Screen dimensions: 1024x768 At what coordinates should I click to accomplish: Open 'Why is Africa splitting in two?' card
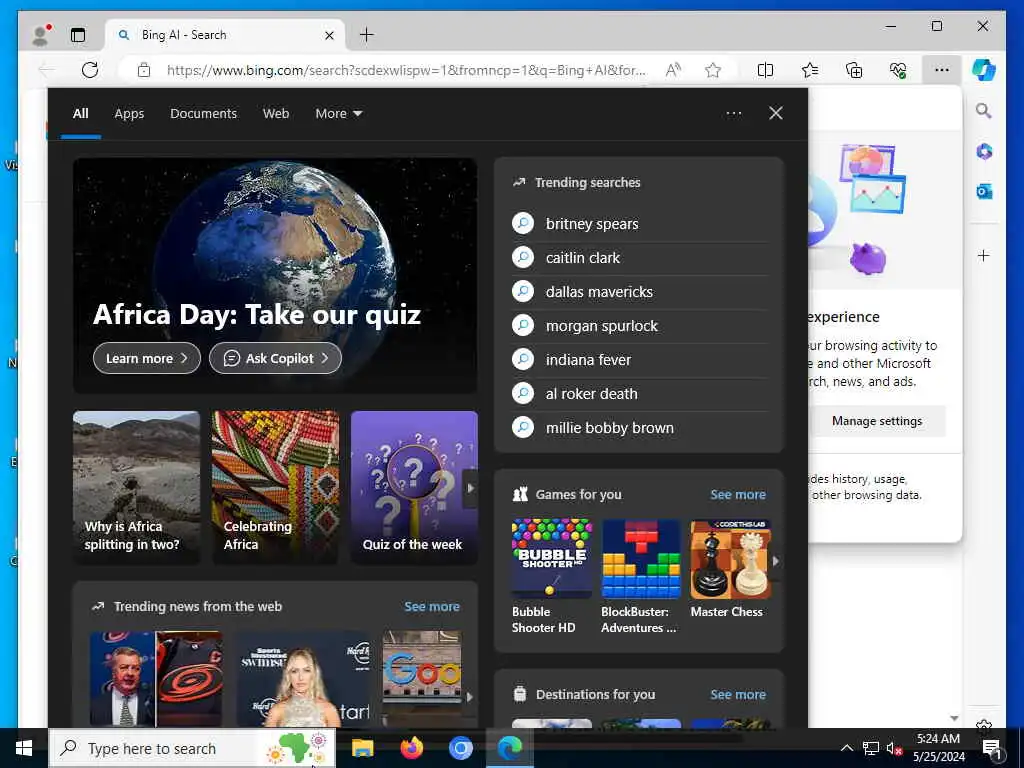tap(136, 487)
